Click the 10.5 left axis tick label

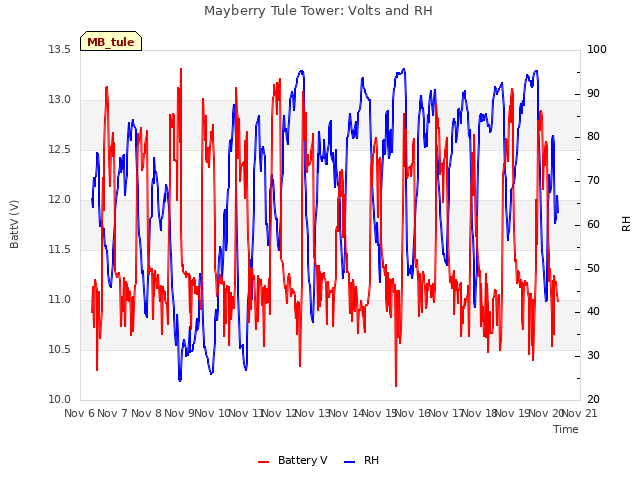(59, 350)
